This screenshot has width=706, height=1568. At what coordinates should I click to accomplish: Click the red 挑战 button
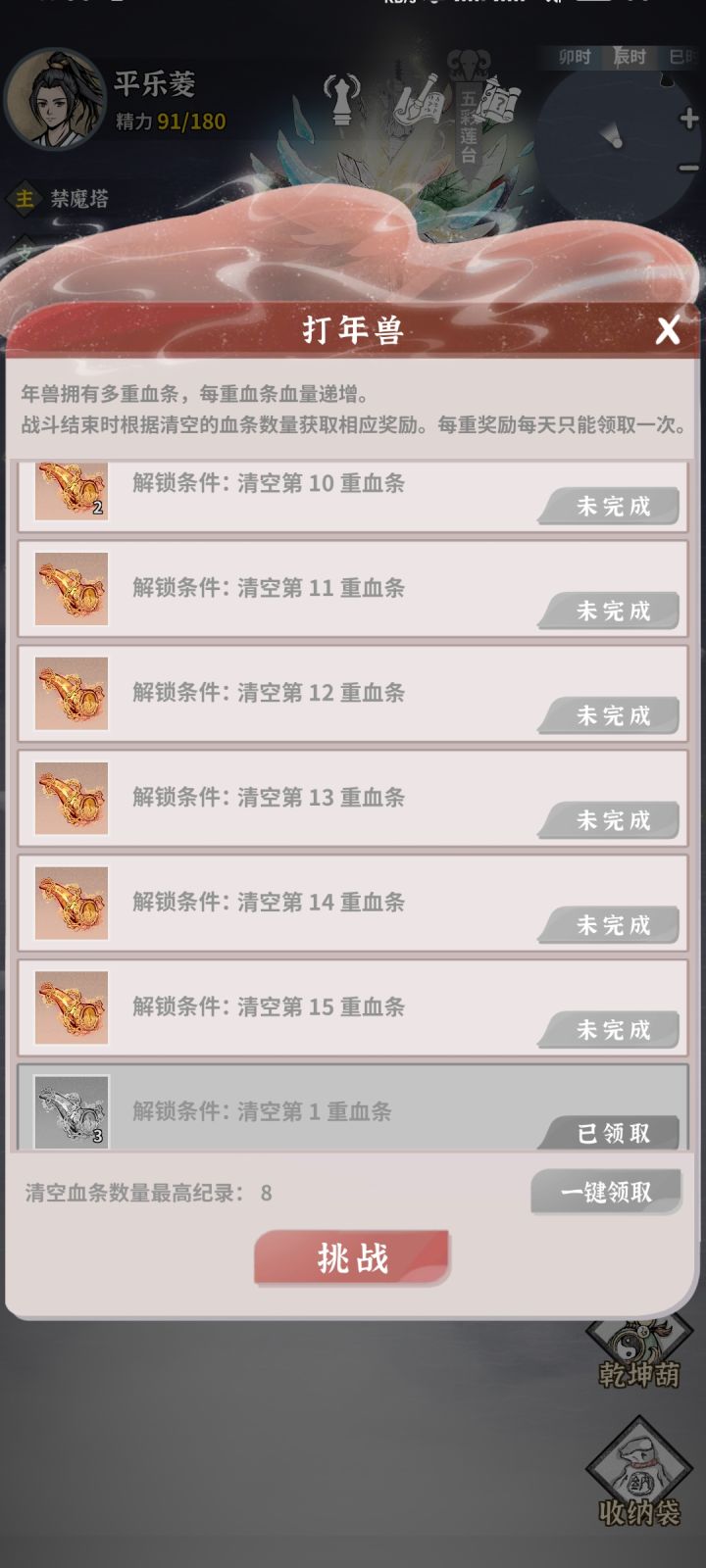(x=352, y=1258)
